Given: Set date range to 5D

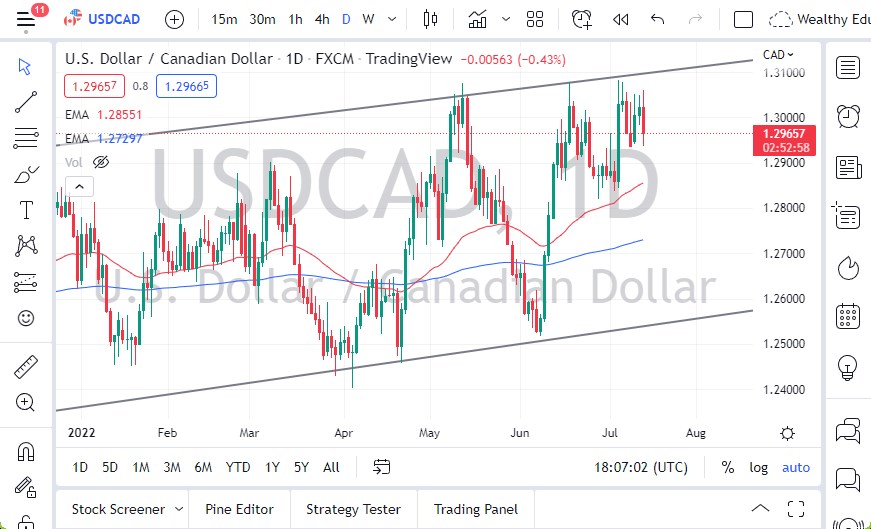Looking at the screenshot, I should (110, 467).
